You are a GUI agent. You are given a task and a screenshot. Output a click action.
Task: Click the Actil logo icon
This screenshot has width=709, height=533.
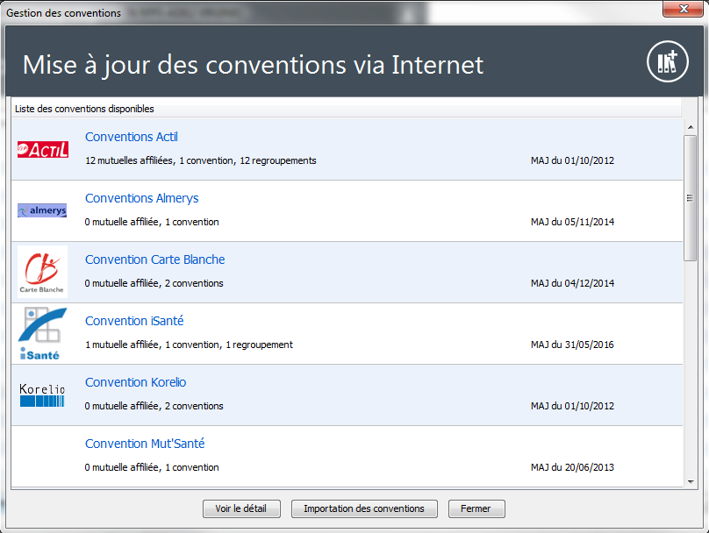pos(43,150)
